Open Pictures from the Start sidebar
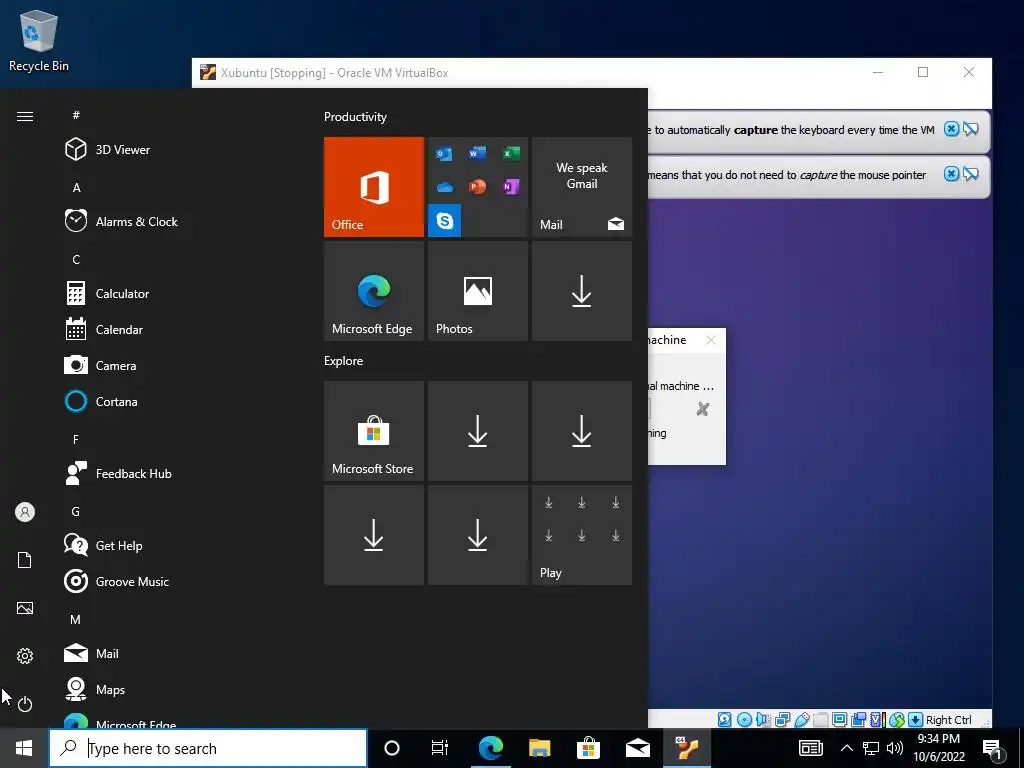Viewport: 1024px width, 768px height. 25,608
